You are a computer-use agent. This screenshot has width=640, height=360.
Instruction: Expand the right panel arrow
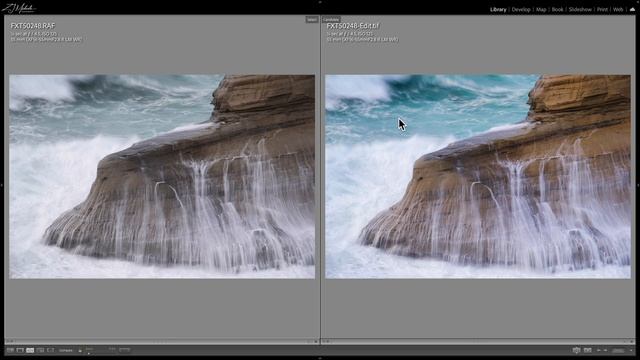click(638, 185)
